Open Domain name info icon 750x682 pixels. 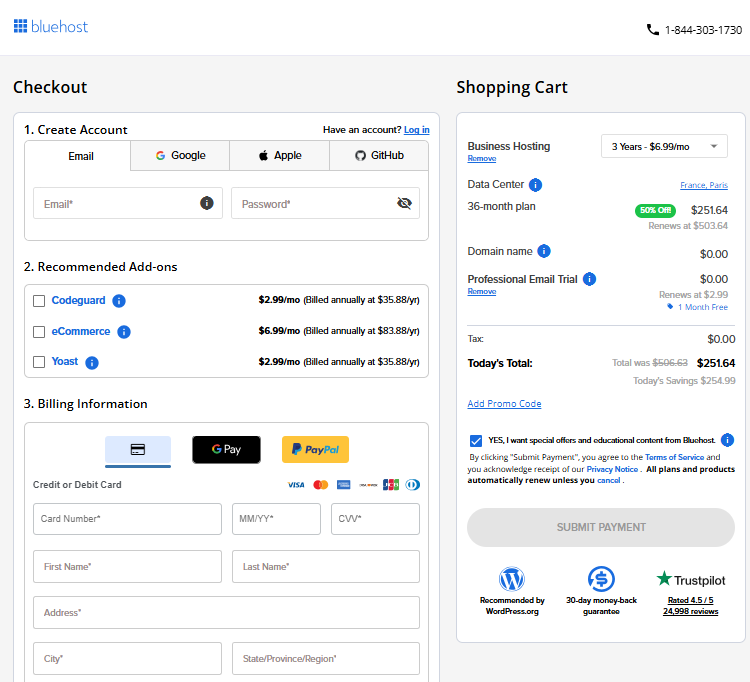544,251
